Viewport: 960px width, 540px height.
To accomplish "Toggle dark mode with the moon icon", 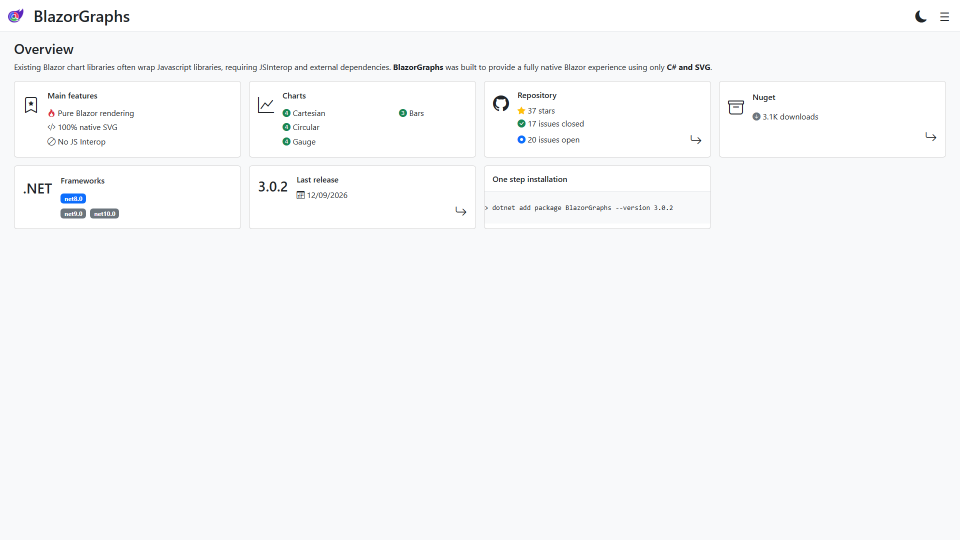I will (x=920, y=17).
